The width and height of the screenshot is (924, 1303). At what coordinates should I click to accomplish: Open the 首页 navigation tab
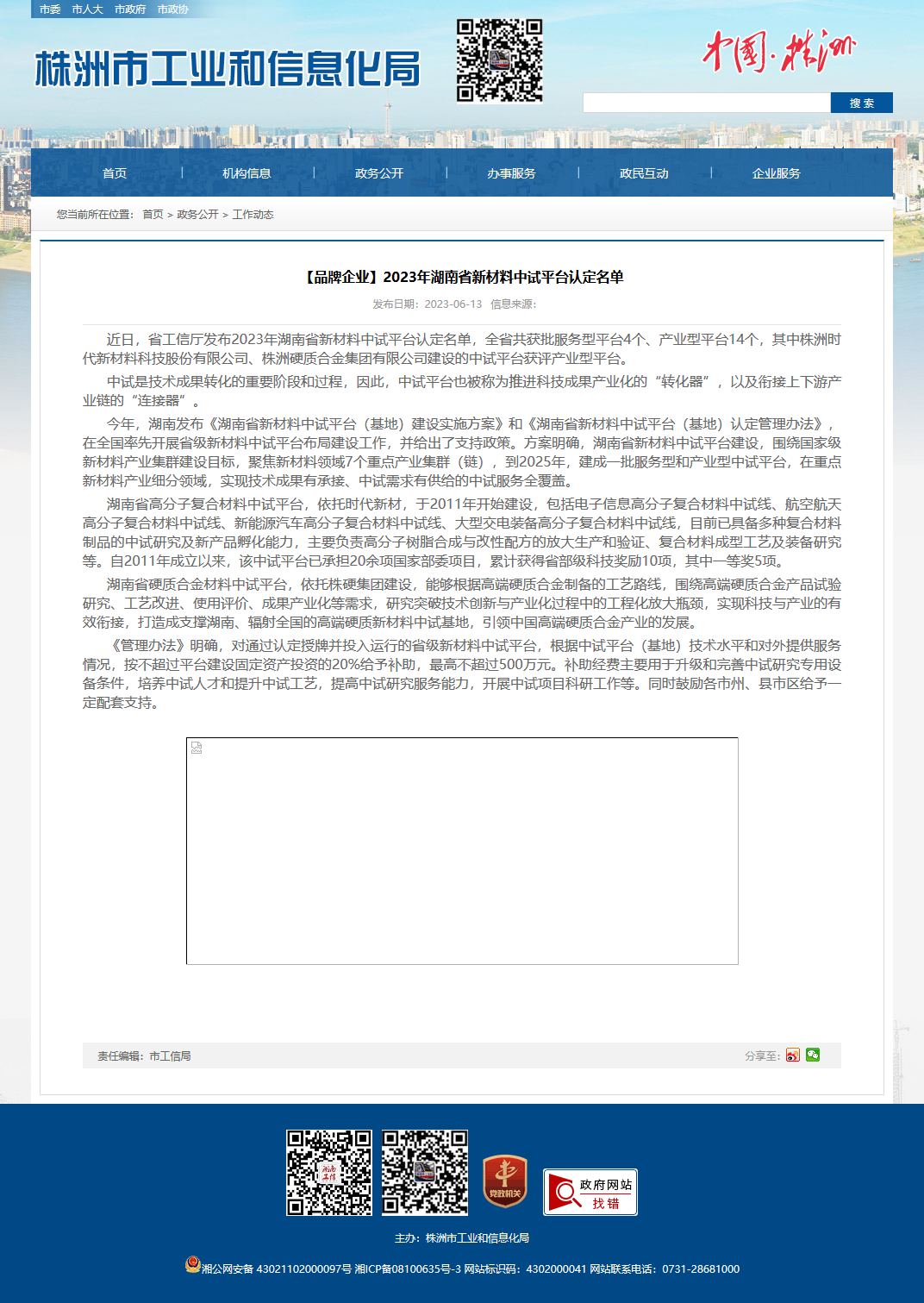[115, 173]
